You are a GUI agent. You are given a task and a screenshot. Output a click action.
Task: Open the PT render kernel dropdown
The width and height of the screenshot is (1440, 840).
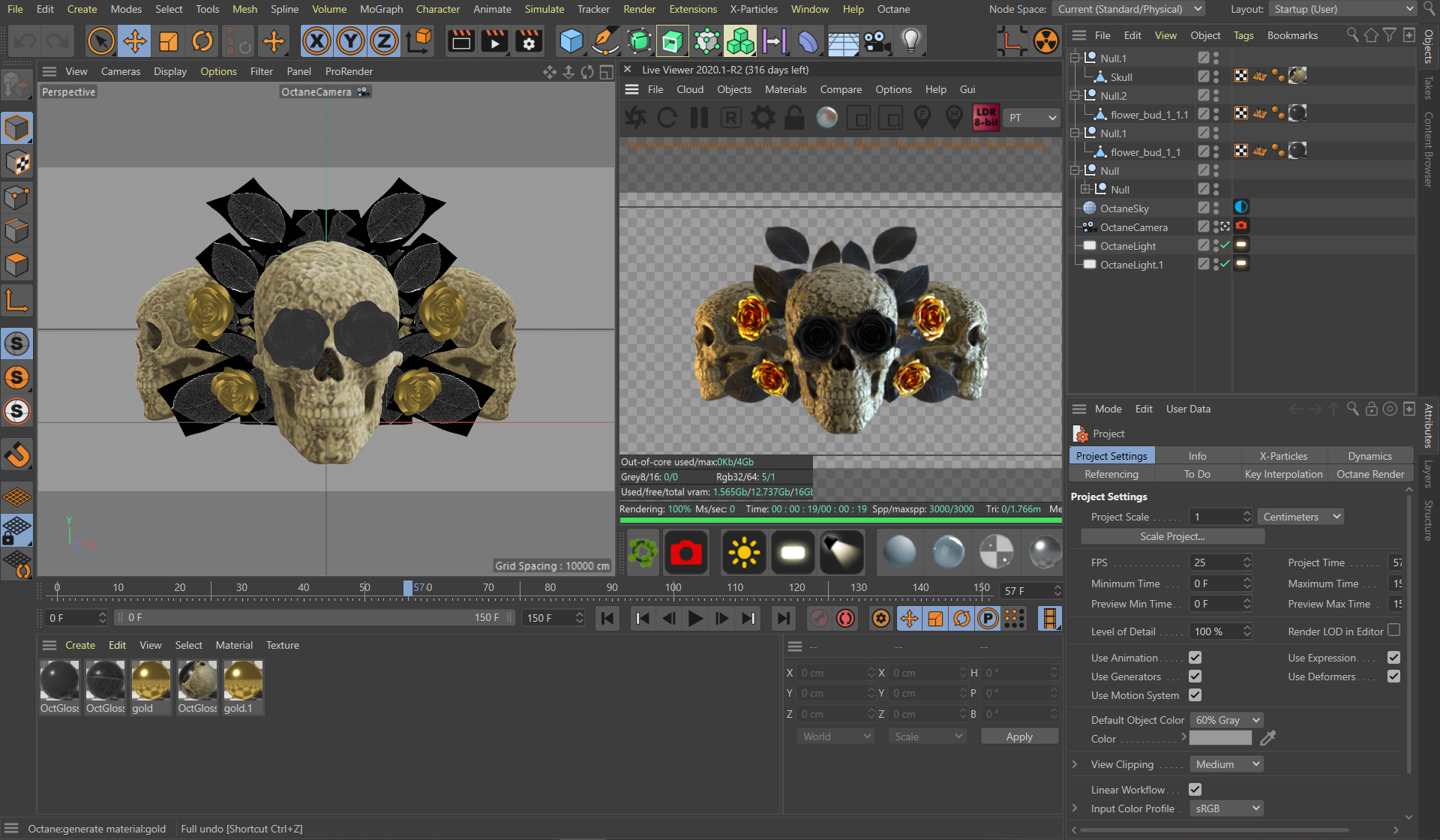pos(1032,118)
